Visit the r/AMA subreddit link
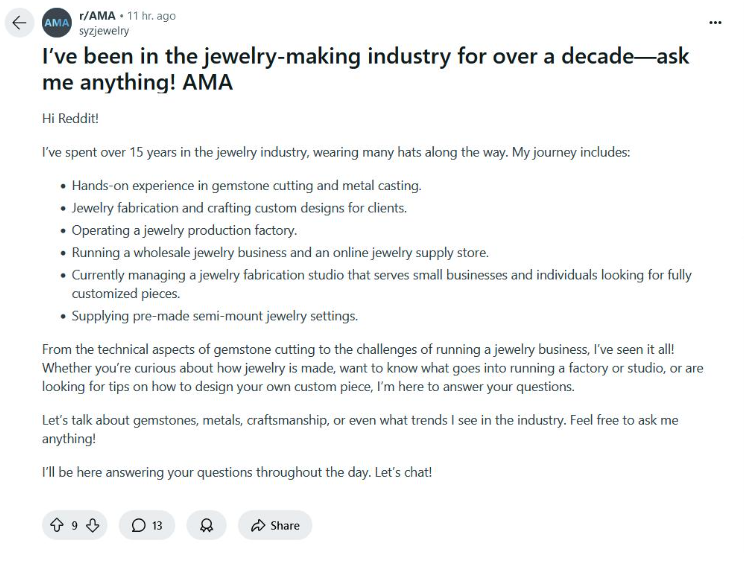Viewport: 744px width, 562px height. tap(96, 16)
